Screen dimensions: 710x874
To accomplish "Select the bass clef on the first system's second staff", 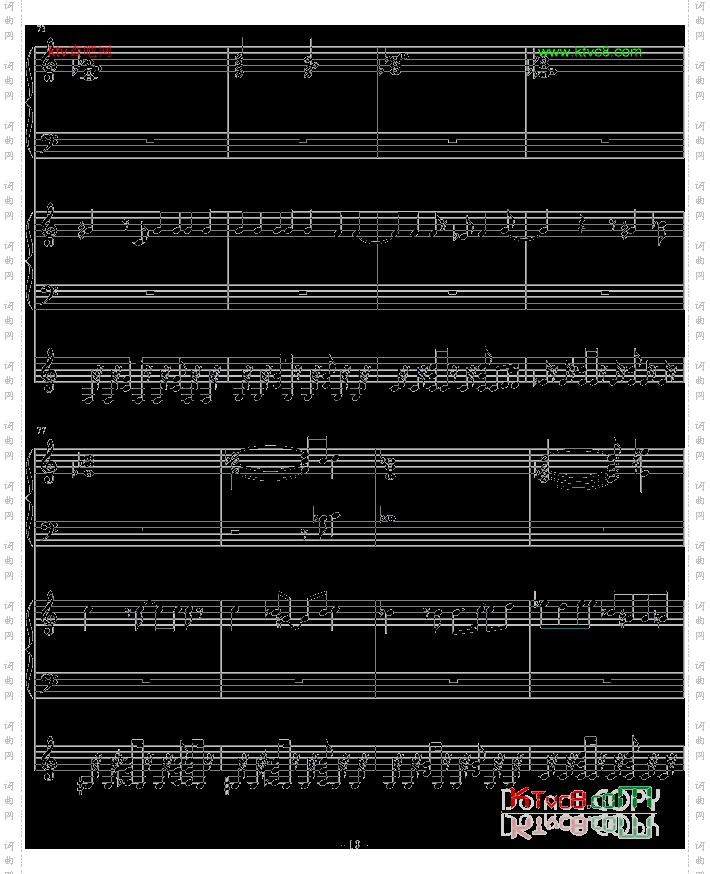I will pyautogui.click(x=45, y=142).
